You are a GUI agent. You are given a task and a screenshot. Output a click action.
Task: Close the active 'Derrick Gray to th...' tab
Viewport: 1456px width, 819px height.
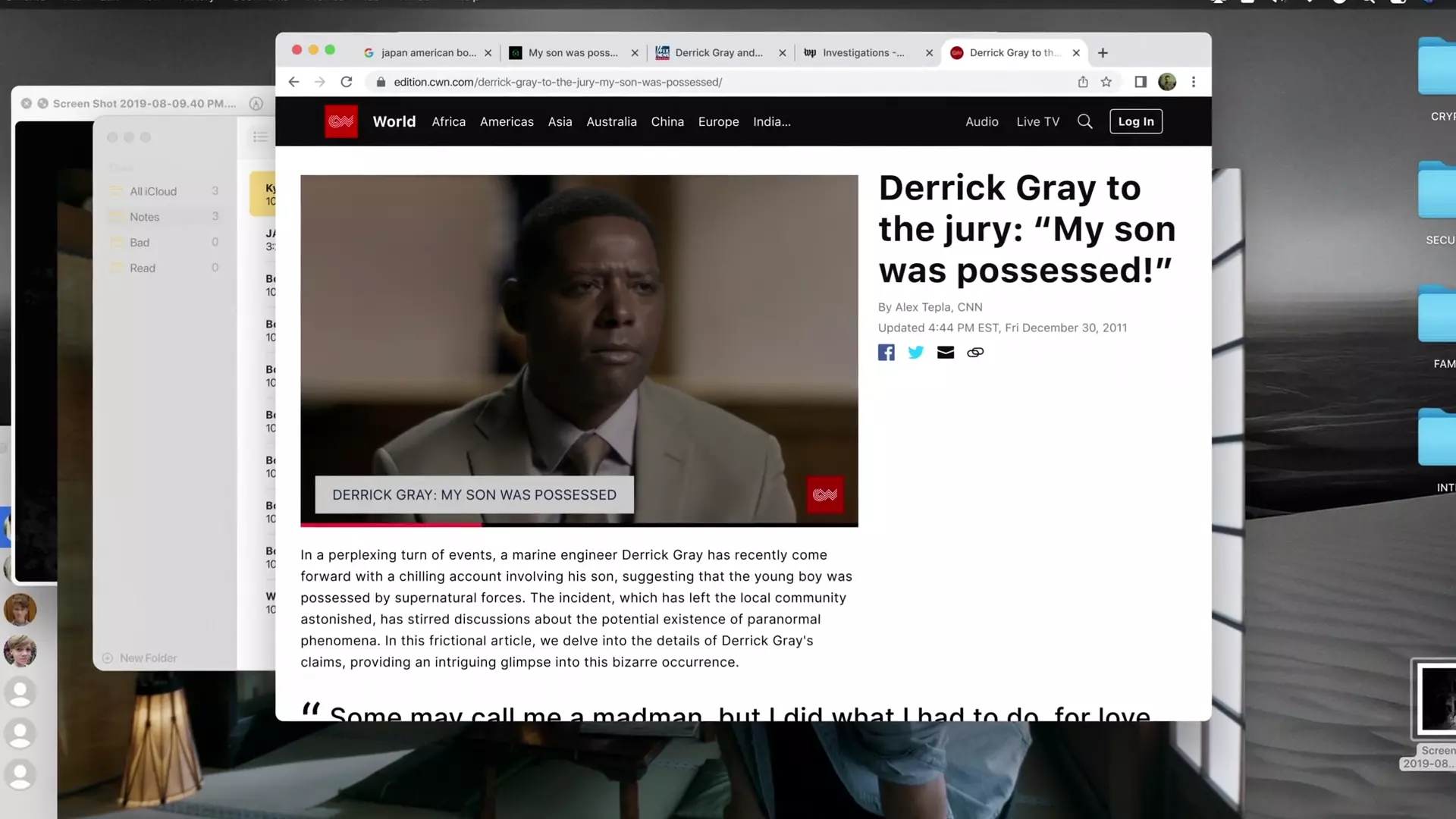pos(1076,53)
